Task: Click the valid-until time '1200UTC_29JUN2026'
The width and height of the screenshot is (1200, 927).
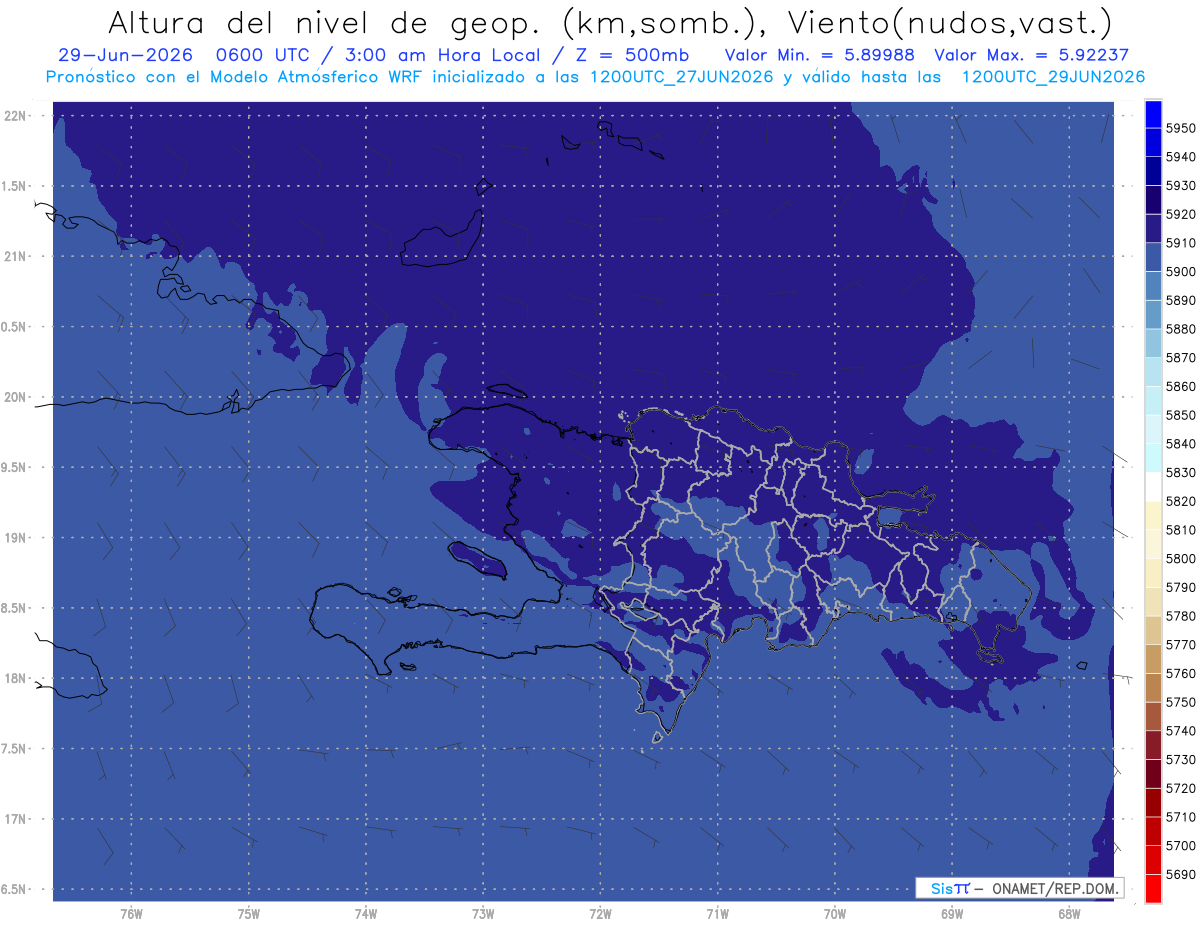Action: pos(1053,77)
